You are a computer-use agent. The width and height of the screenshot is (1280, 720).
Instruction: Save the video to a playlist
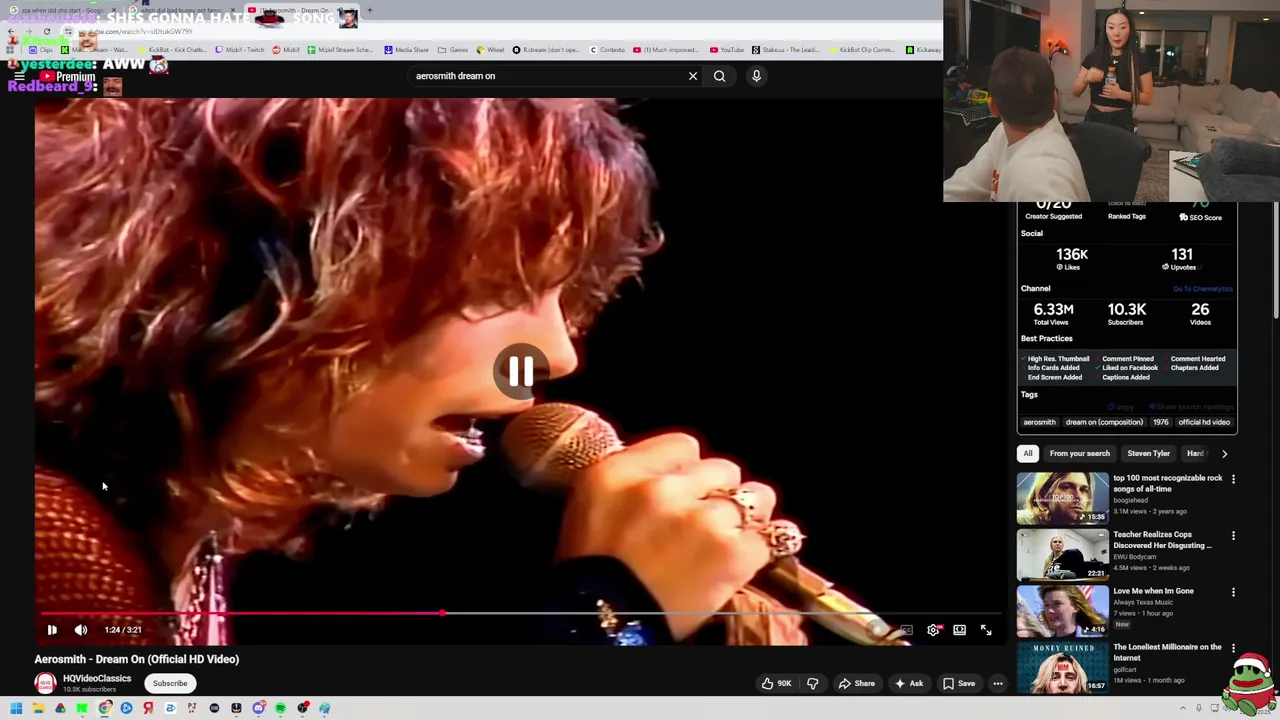958,684
